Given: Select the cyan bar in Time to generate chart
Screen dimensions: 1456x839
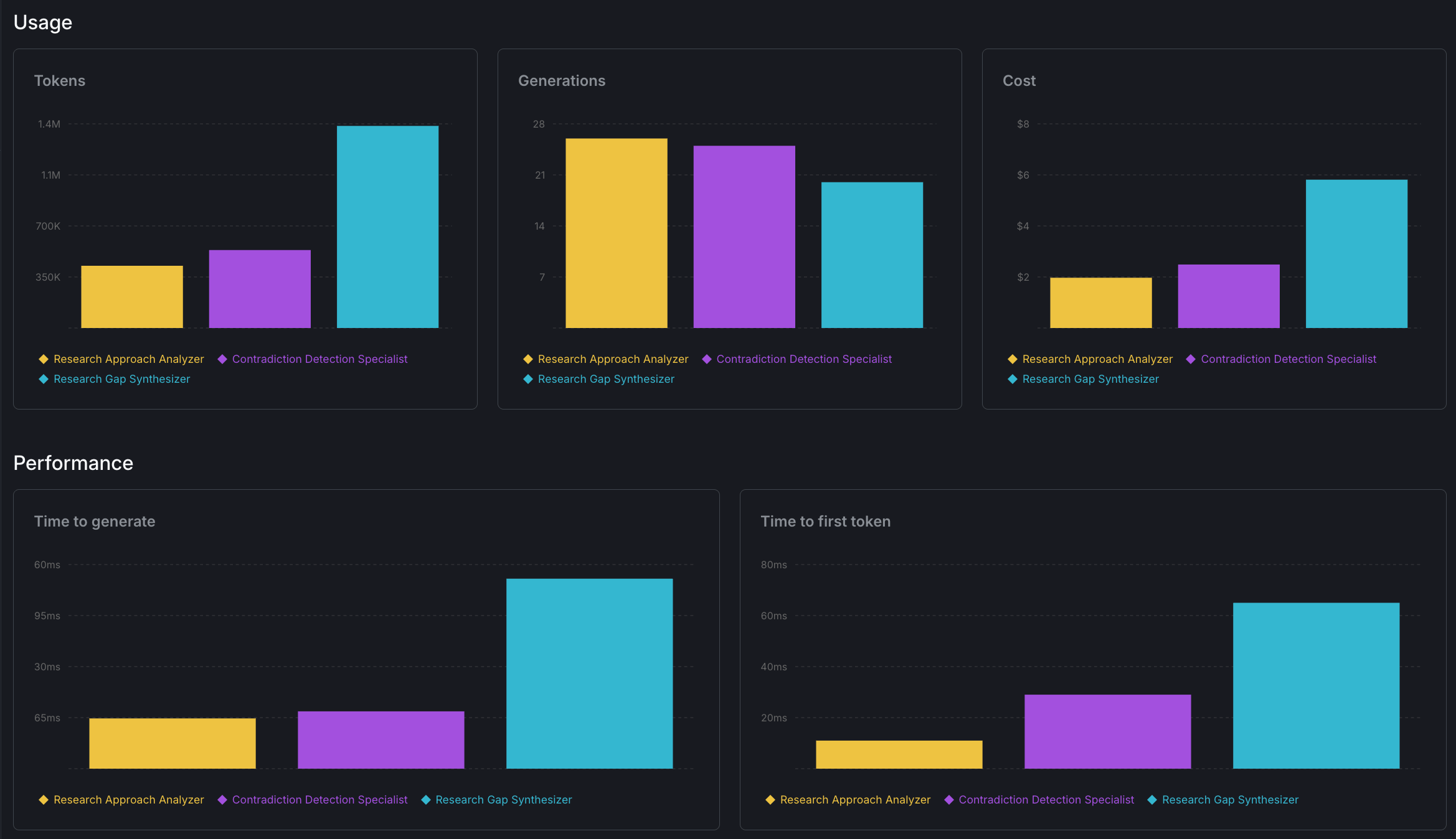Looking at the screenshot, I should (590, 673).
